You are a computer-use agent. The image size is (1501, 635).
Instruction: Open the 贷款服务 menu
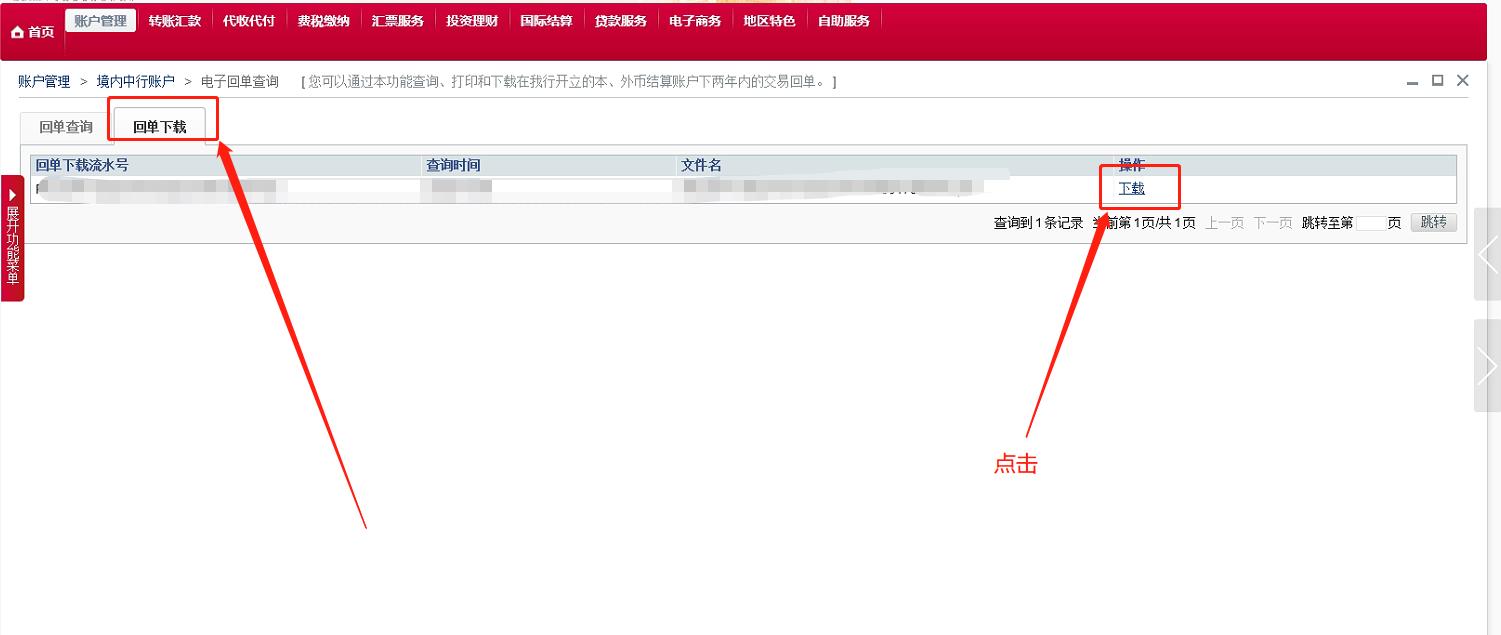[620, 19]
